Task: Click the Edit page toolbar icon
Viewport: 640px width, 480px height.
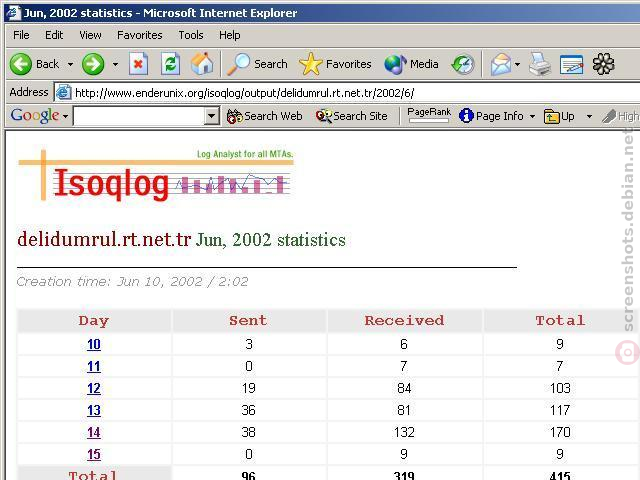Action: [x=571, y=64]
